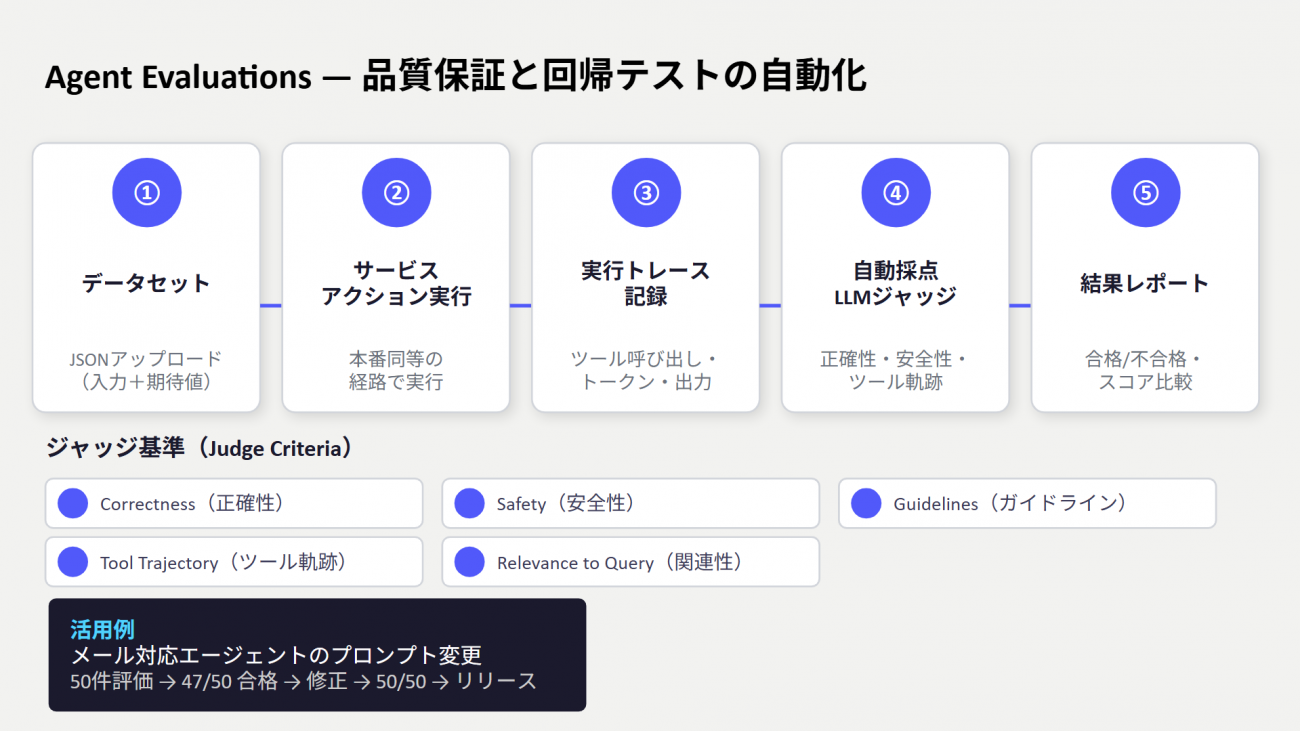The width and height of the screenshot is (1300, 731).
Task: Select the データセット card title
Action: coord(147,283)
